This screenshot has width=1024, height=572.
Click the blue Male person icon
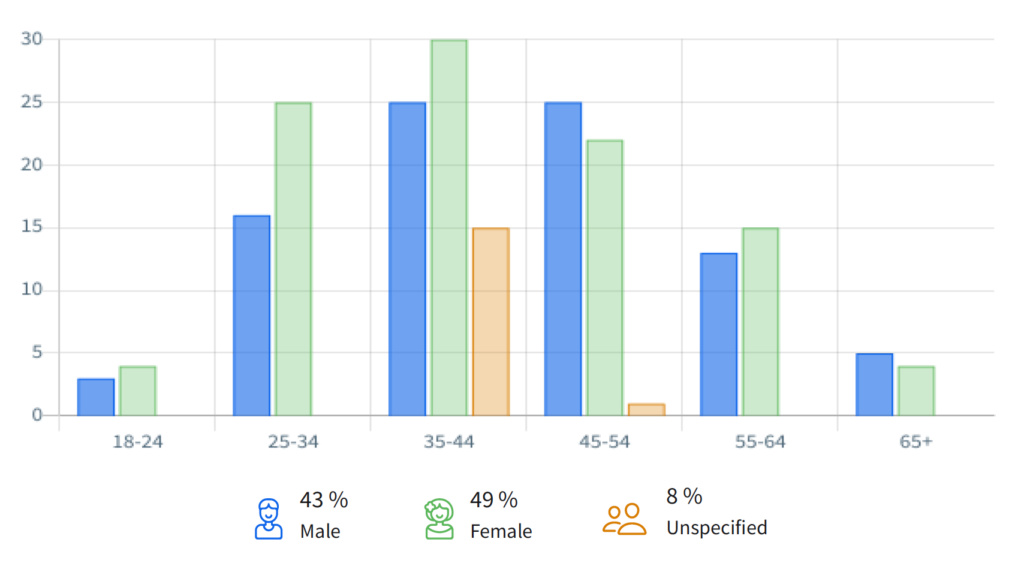pyautogui.click(x=268, y=518)
